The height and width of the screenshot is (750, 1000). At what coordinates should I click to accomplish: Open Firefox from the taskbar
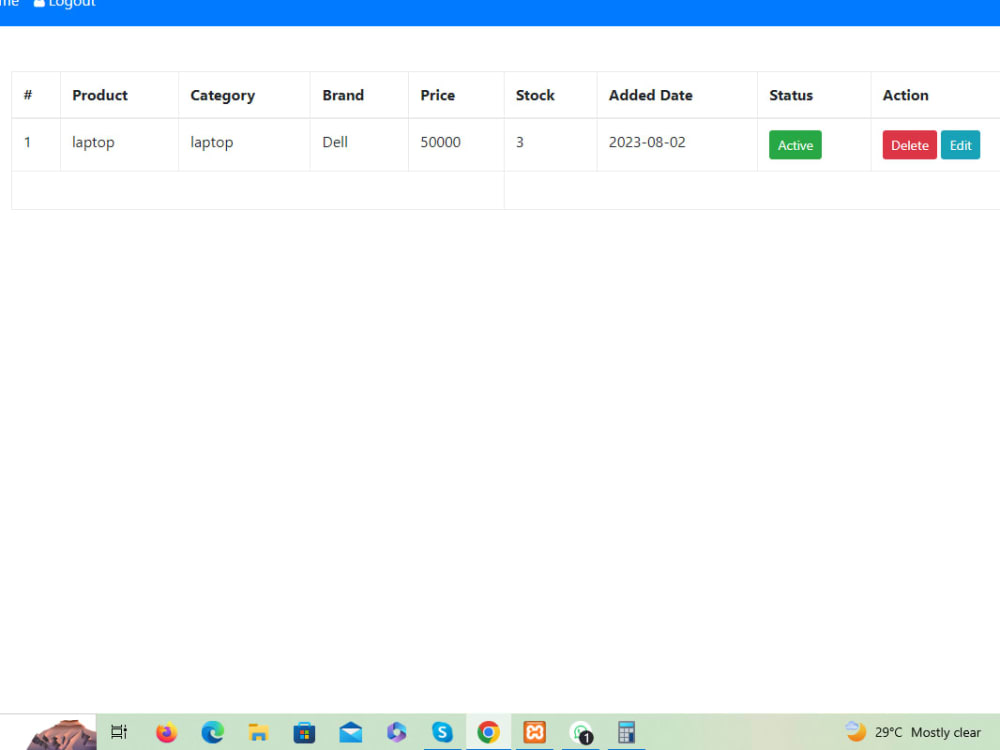coord(166,732)
